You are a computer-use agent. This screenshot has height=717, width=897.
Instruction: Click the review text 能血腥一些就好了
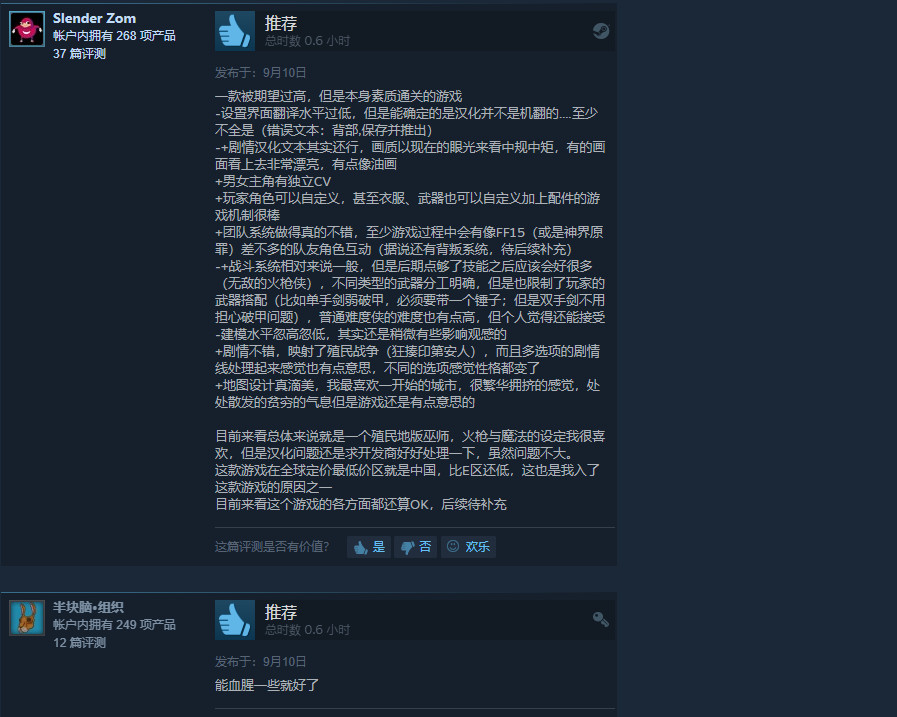[x=267, y=685]
